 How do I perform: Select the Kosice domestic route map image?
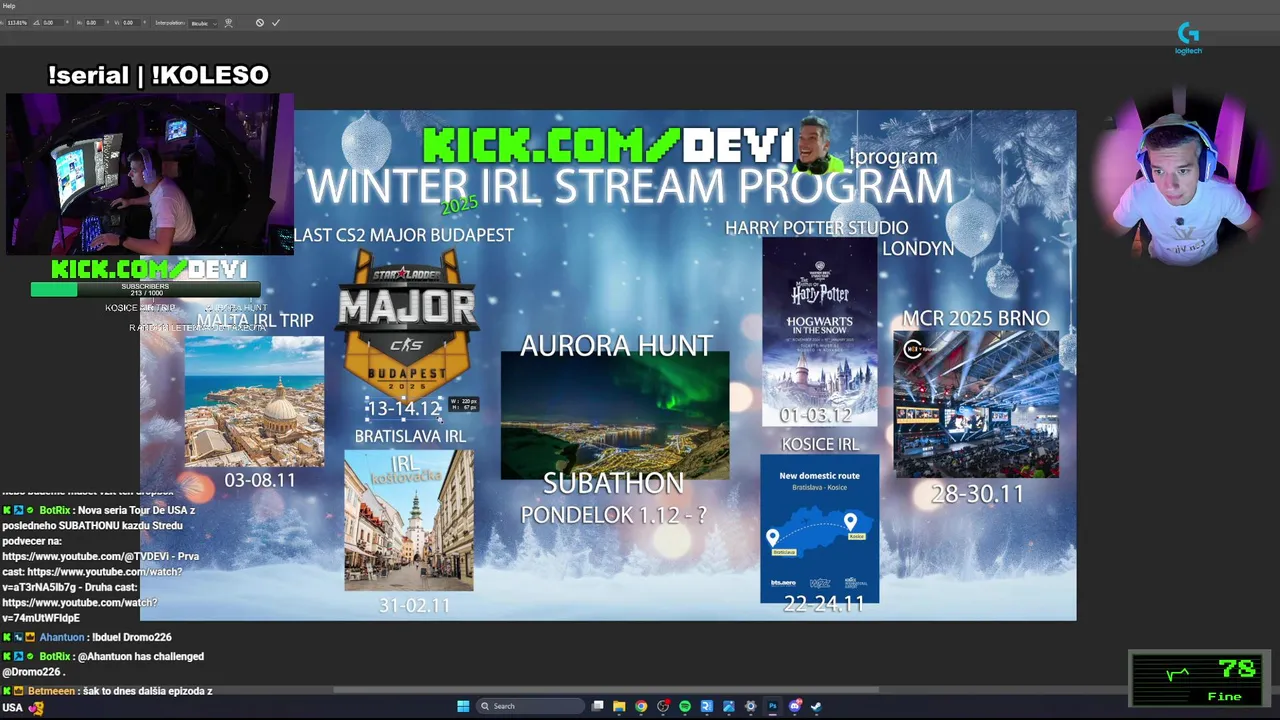tap(819, 528)
